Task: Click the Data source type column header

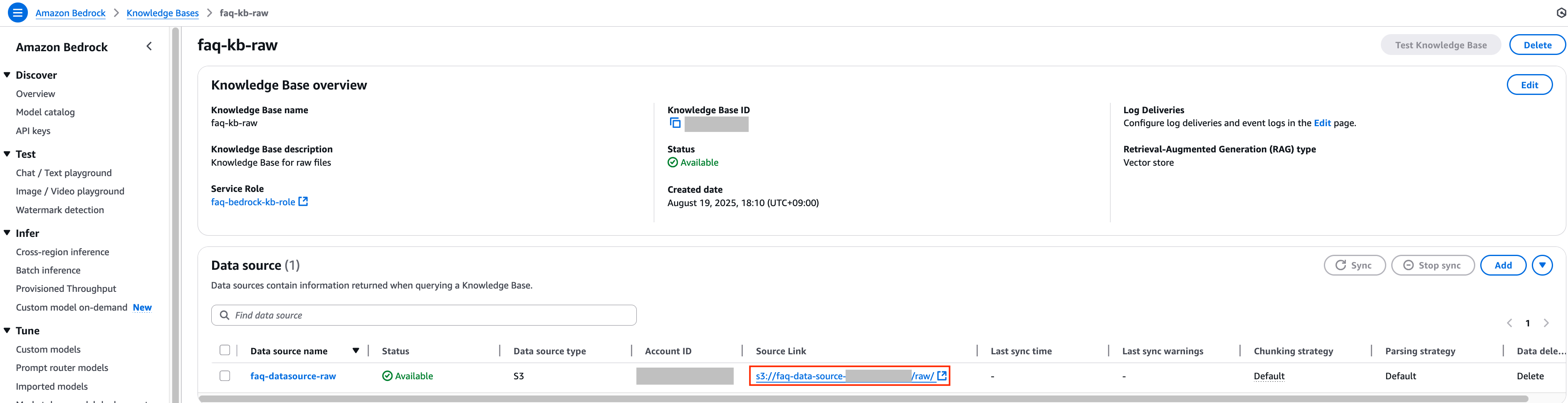Action: (x=549, y=351)
